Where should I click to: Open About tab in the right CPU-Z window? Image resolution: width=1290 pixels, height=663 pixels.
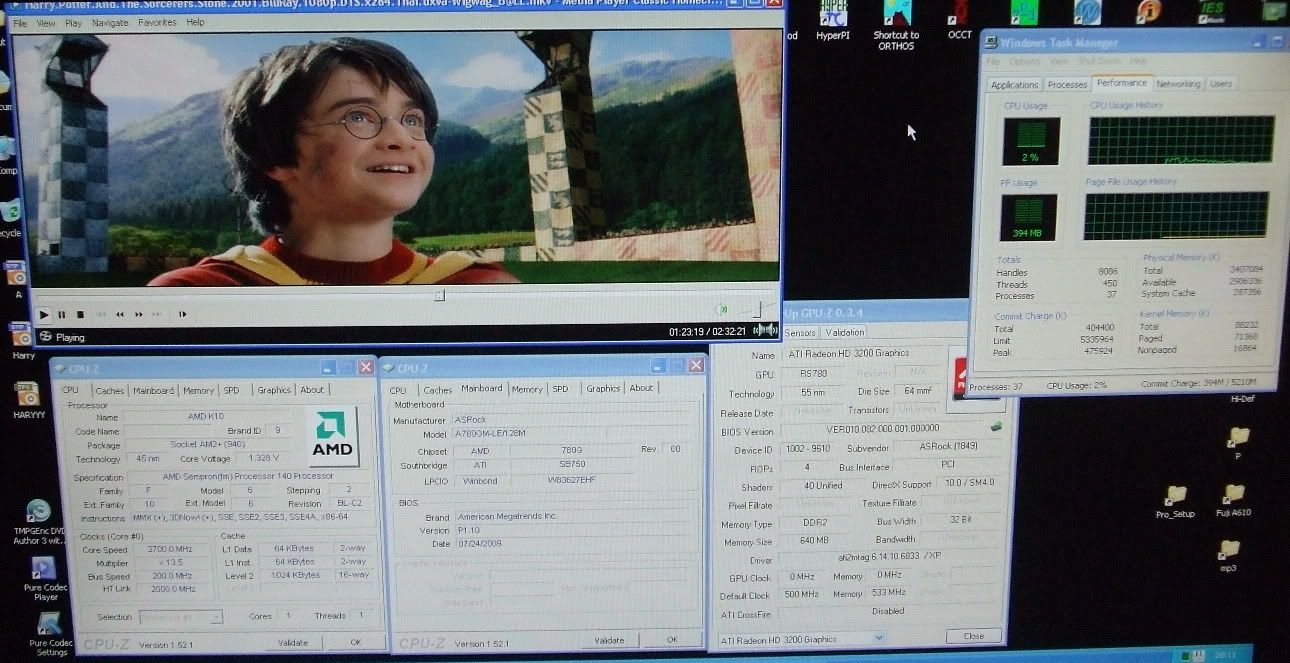641,388
